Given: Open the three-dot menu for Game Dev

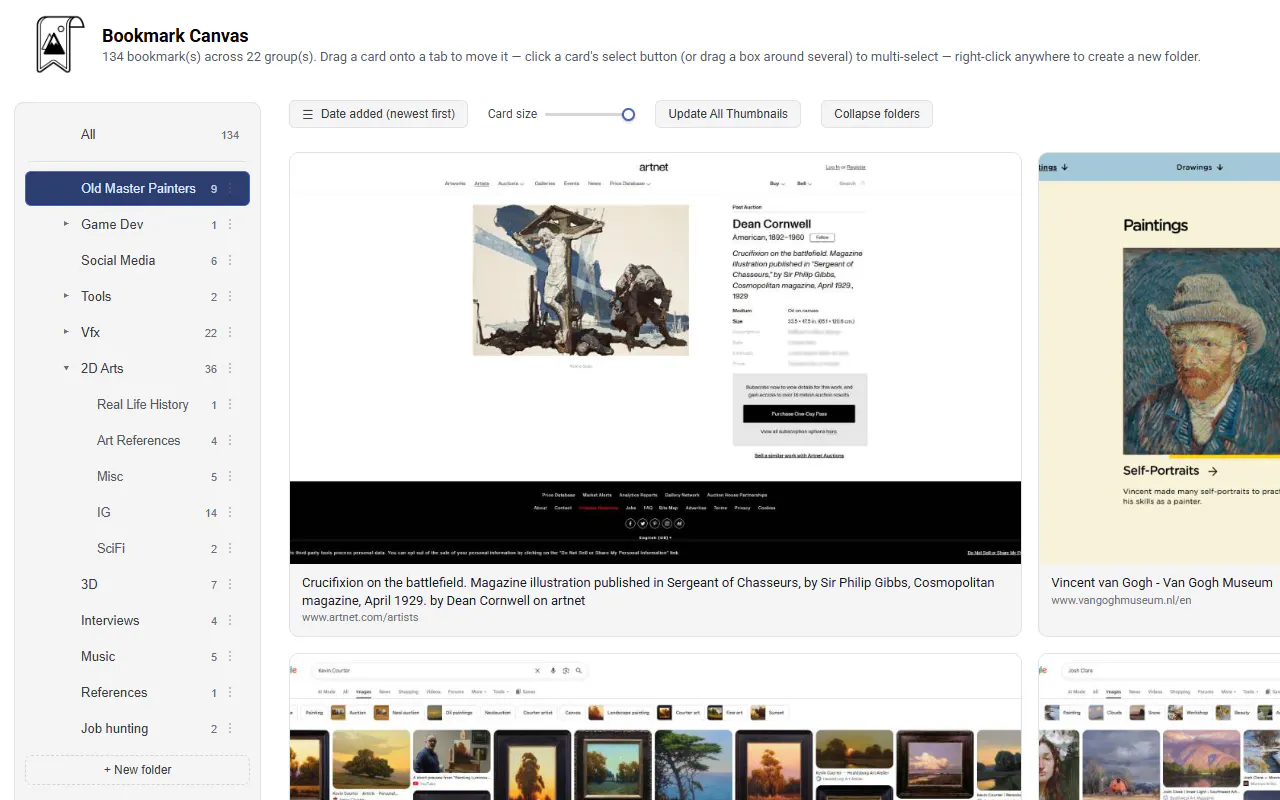Looking at the screenshot, I should [x=230, y=224].
